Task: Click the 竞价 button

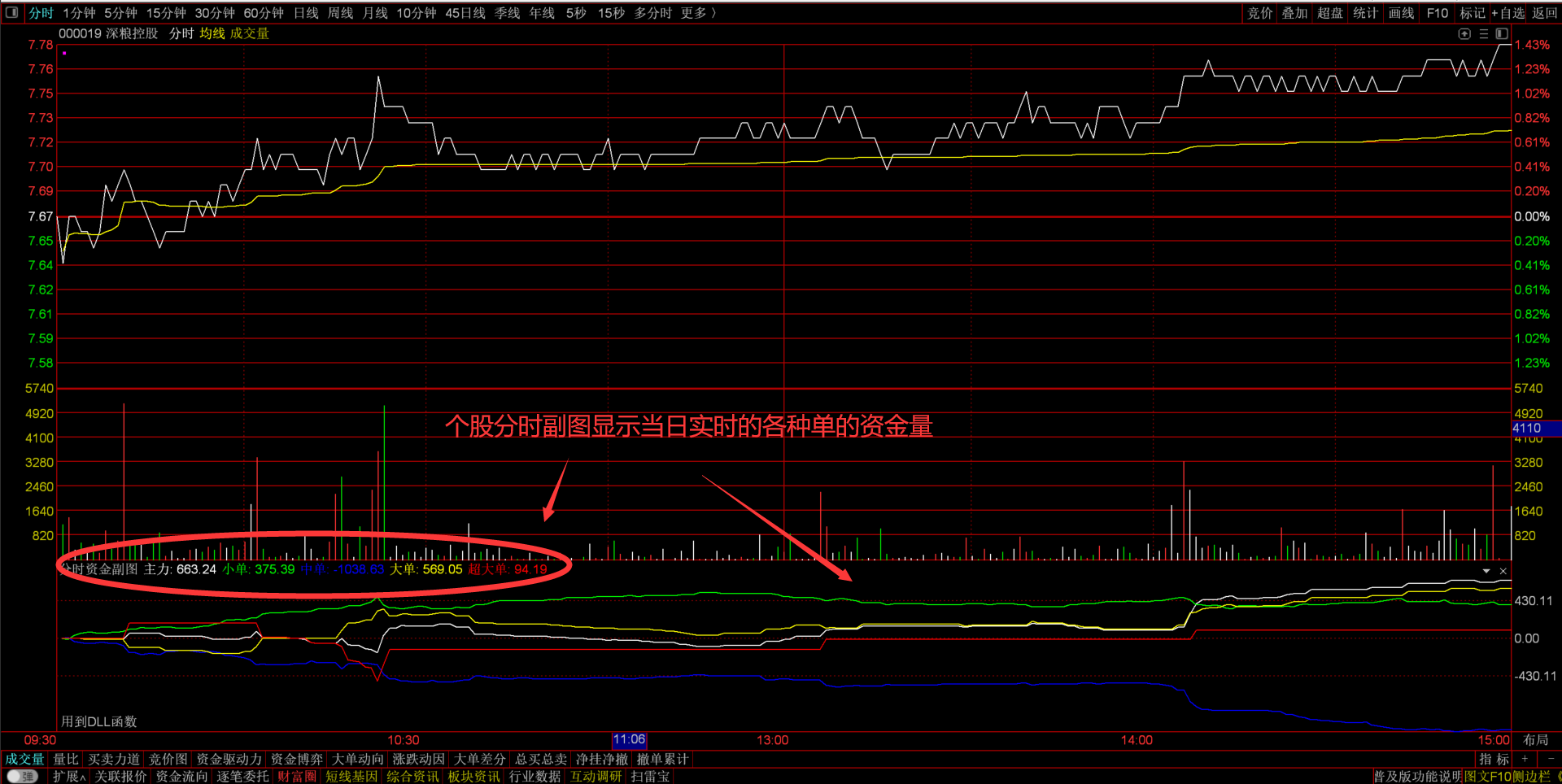Action: point(1260,13)
